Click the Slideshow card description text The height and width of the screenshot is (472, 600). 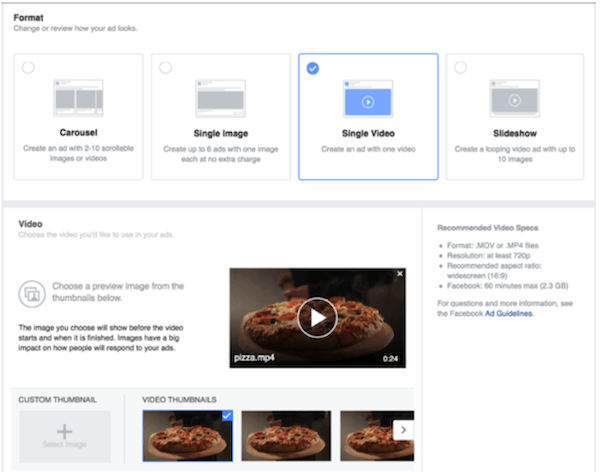tap(515, 153)
